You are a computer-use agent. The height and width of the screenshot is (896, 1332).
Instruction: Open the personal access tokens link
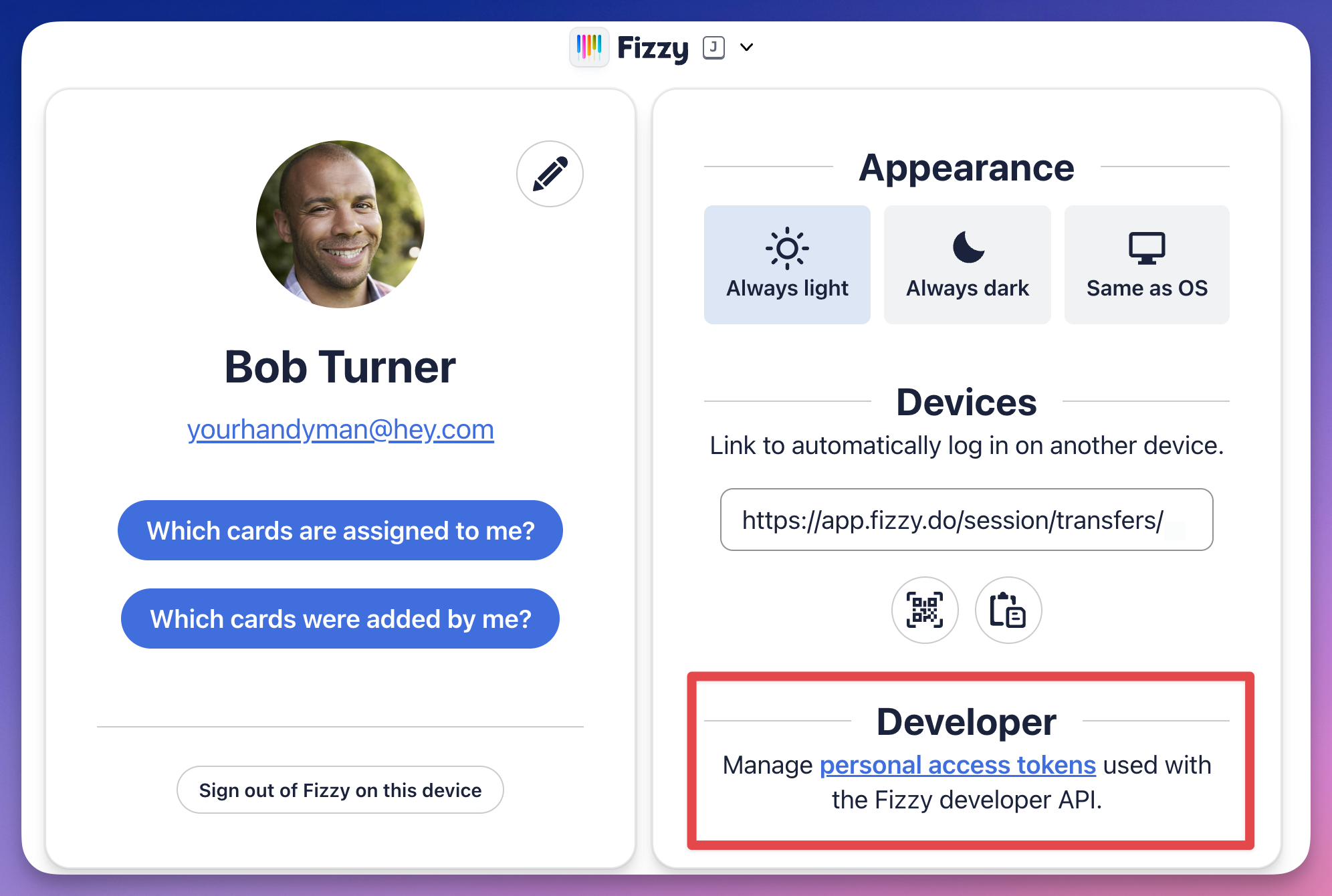(958, 765)
